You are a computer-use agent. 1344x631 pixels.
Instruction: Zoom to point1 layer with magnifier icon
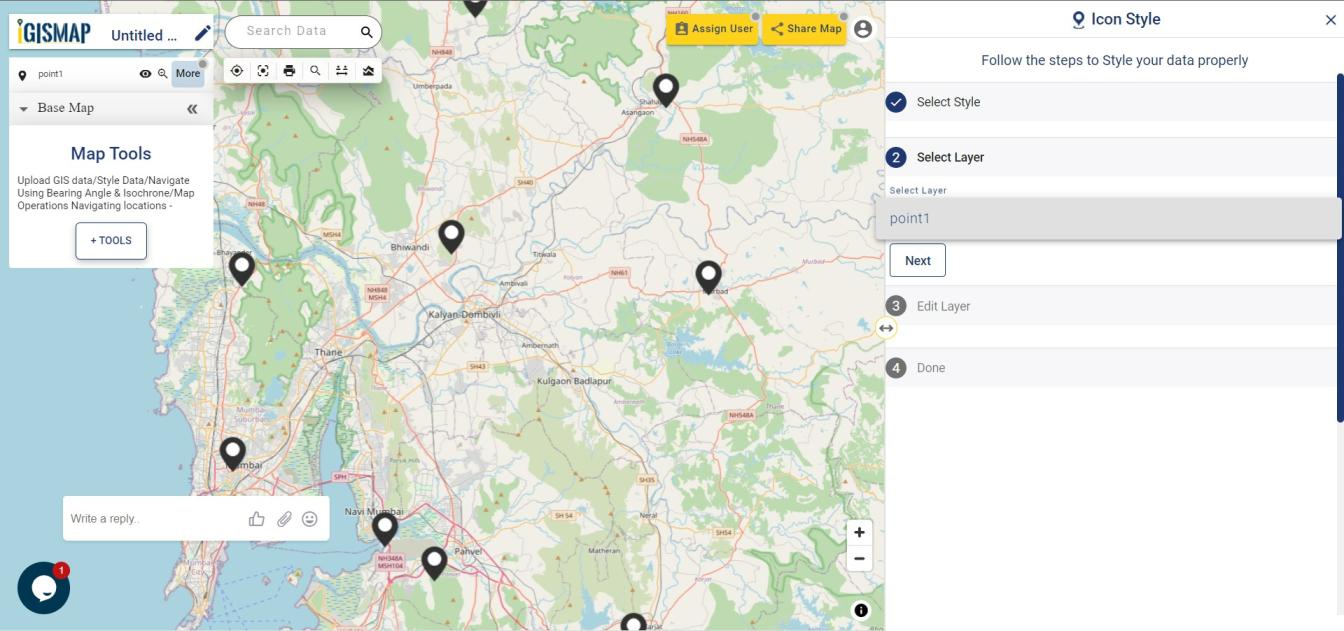pos(163,74)
